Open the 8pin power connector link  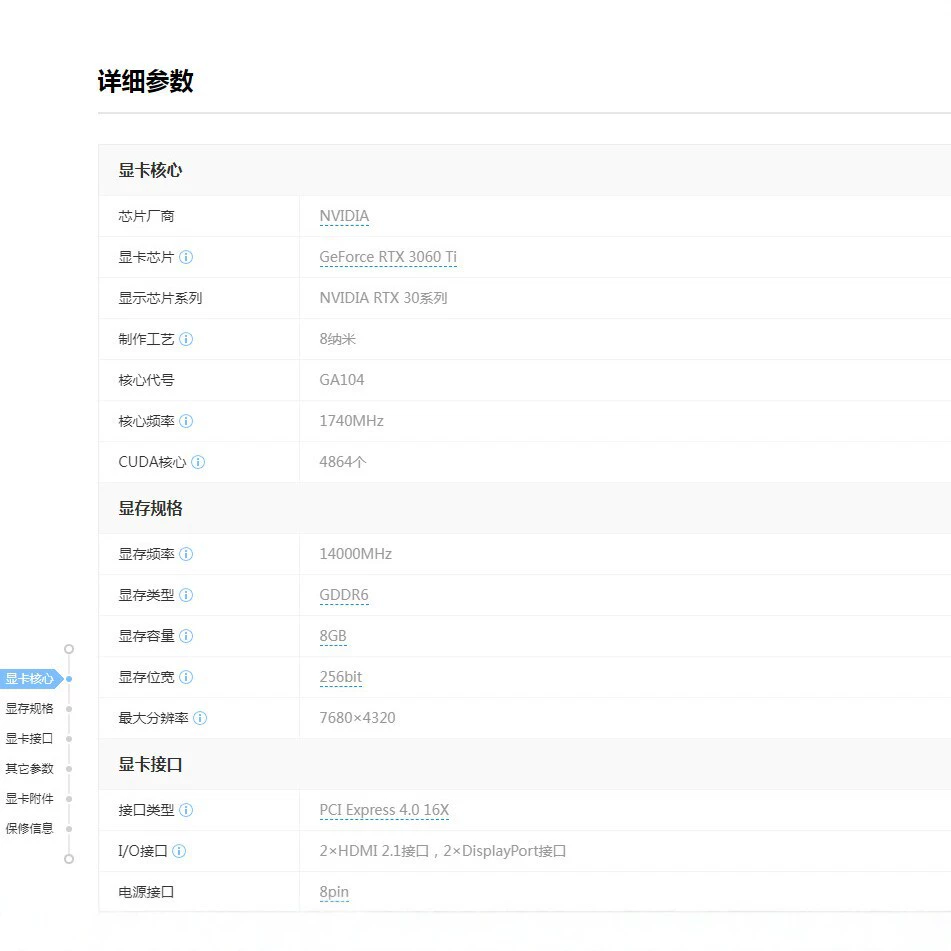click(x=334, y=893)
